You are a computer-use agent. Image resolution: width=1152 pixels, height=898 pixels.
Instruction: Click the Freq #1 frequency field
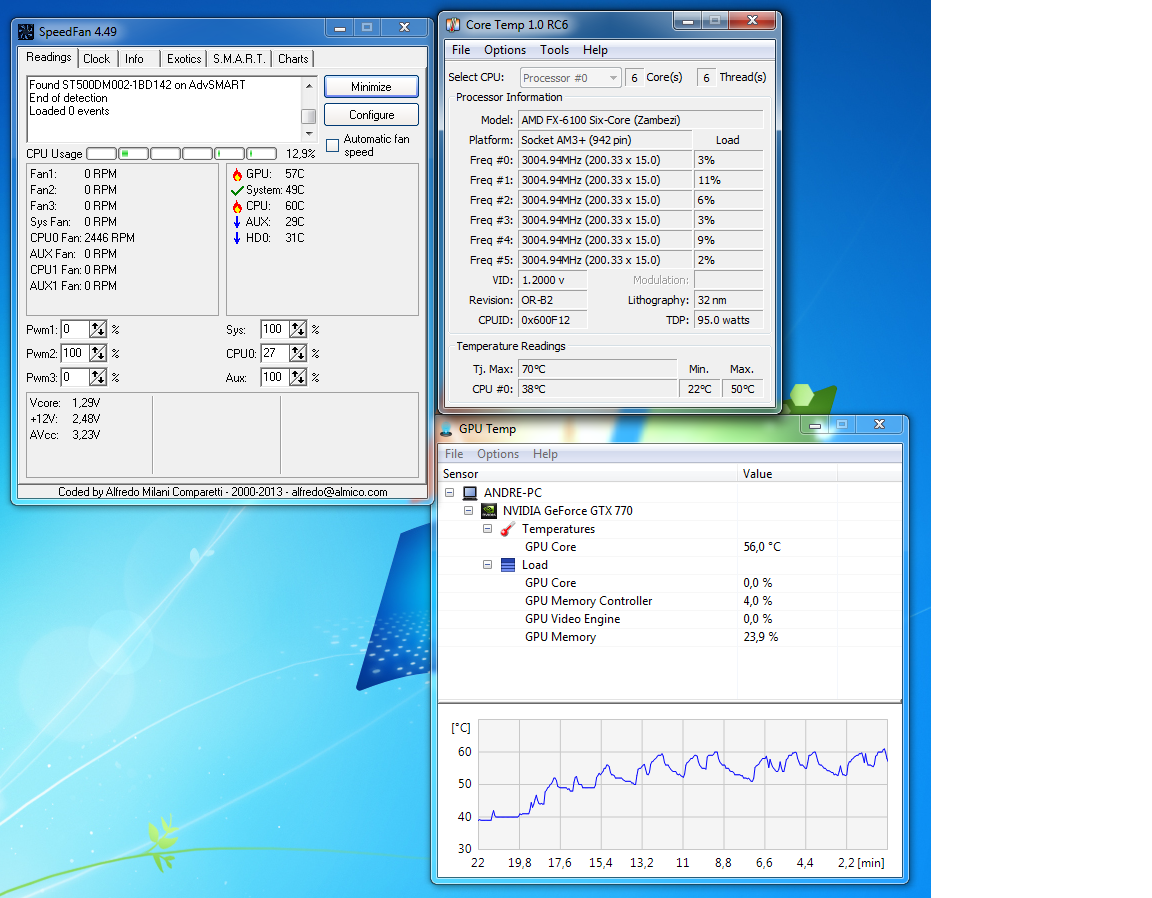(x=605, y=180)
